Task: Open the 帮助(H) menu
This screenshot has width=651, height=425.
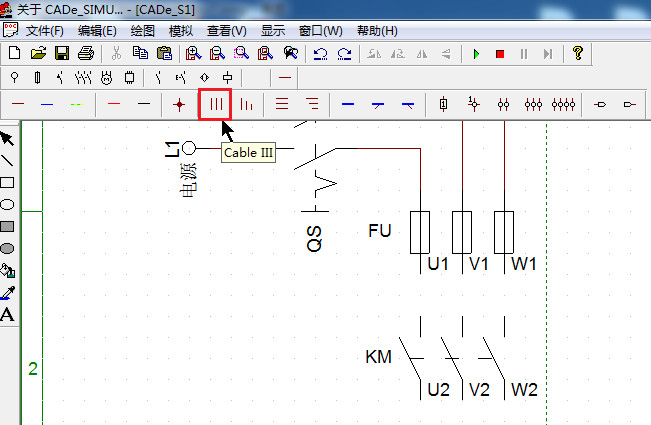Action: (377, 31)
